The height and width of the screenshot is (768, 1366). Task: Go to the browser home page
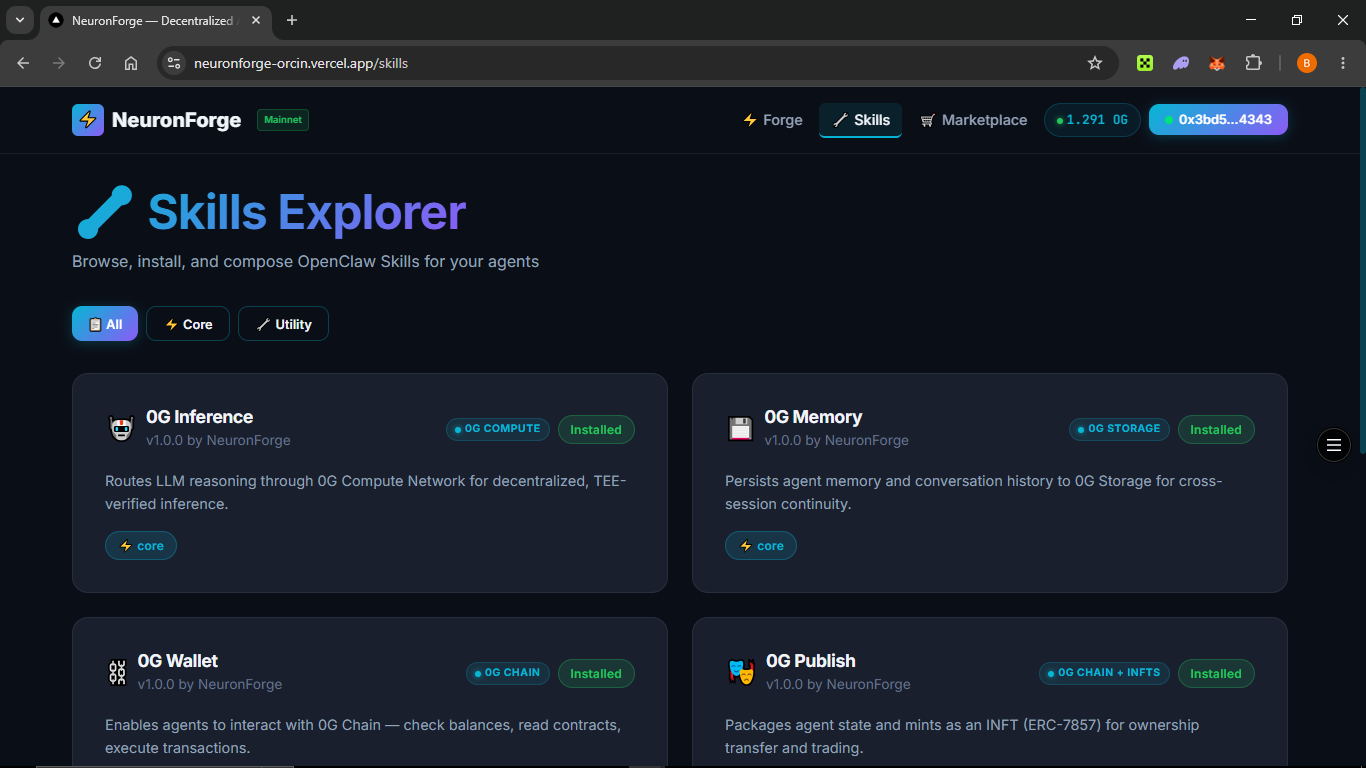pos(131,63)
